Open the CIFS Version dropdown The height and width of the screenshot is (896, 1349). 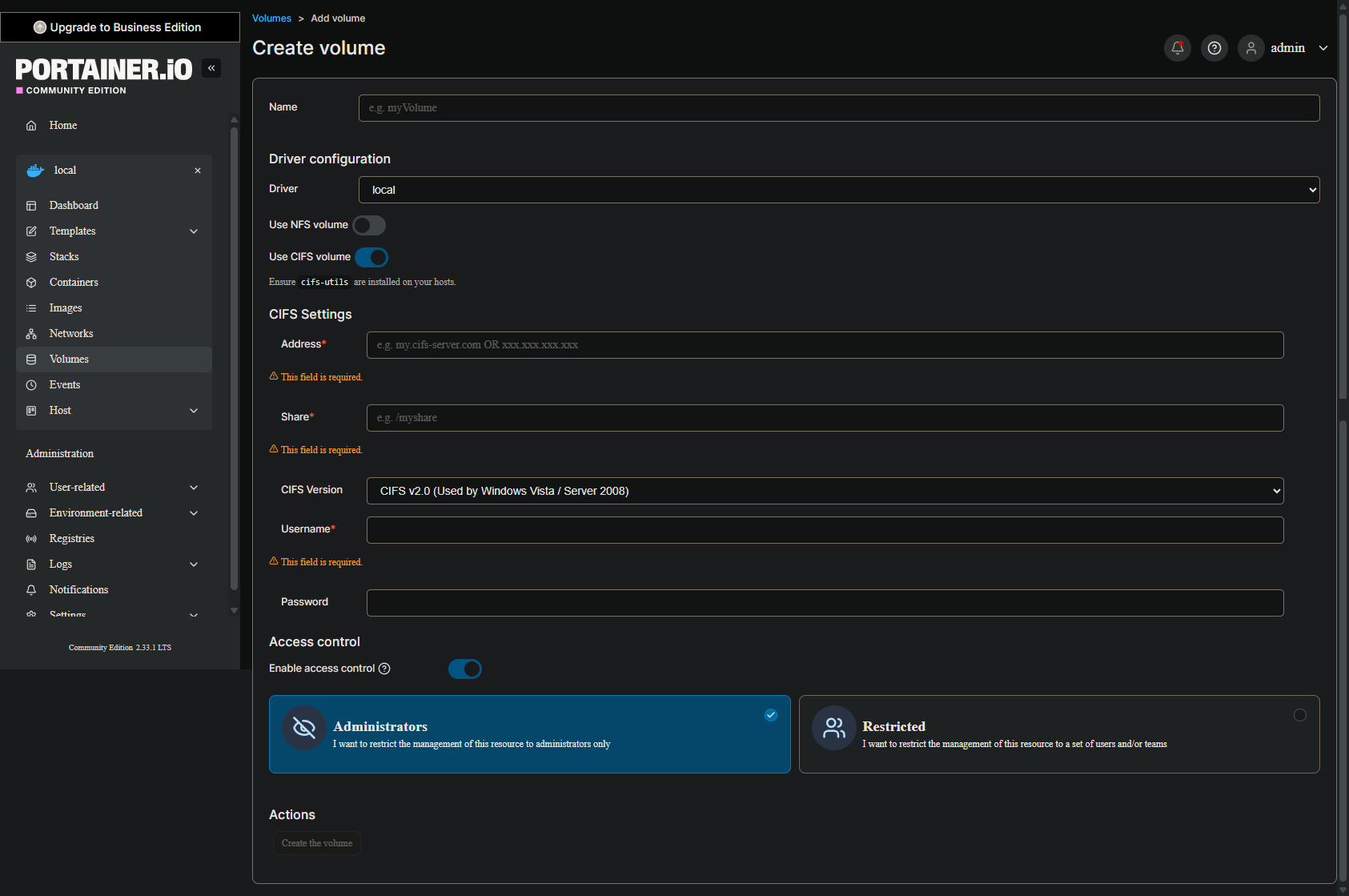825,491
